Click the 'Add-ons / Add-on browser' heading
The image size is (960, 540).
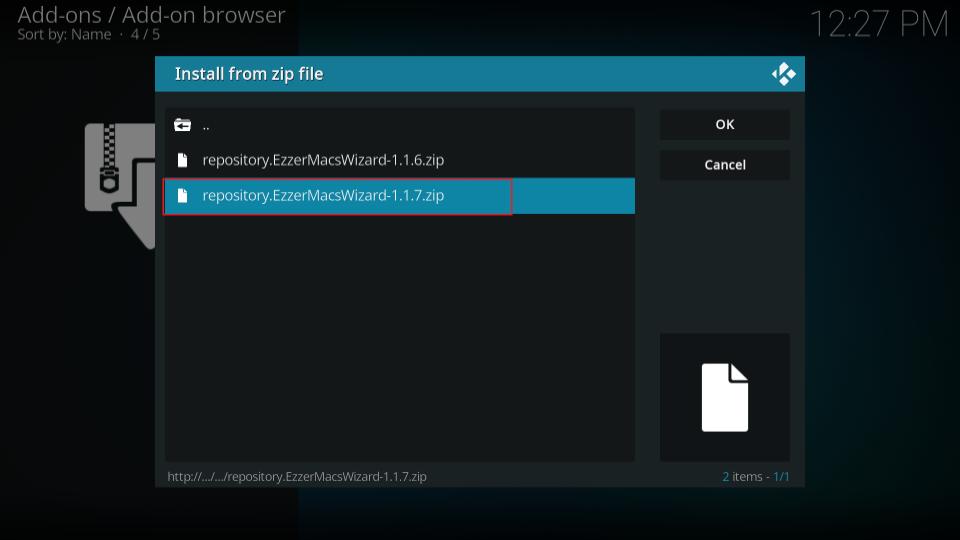pos(151,15)
